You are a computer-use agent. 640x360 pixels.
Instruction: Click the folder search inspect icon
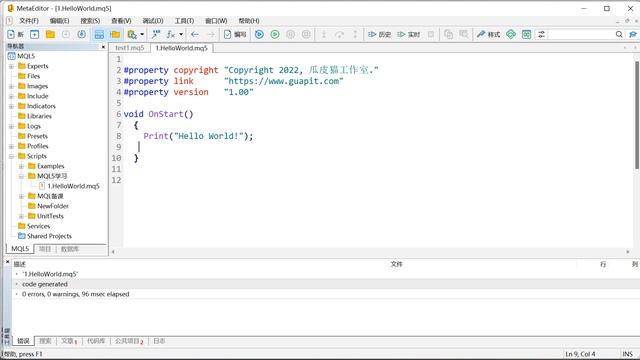click(x=132, y=35)
